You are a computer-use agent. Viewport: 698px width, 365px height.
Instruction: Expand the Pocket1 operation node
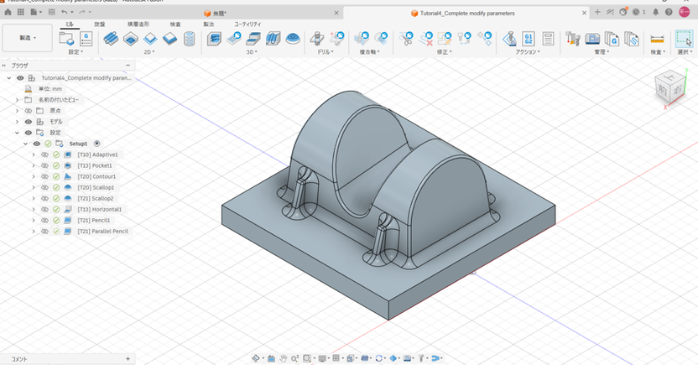click(x=33, y=166)
